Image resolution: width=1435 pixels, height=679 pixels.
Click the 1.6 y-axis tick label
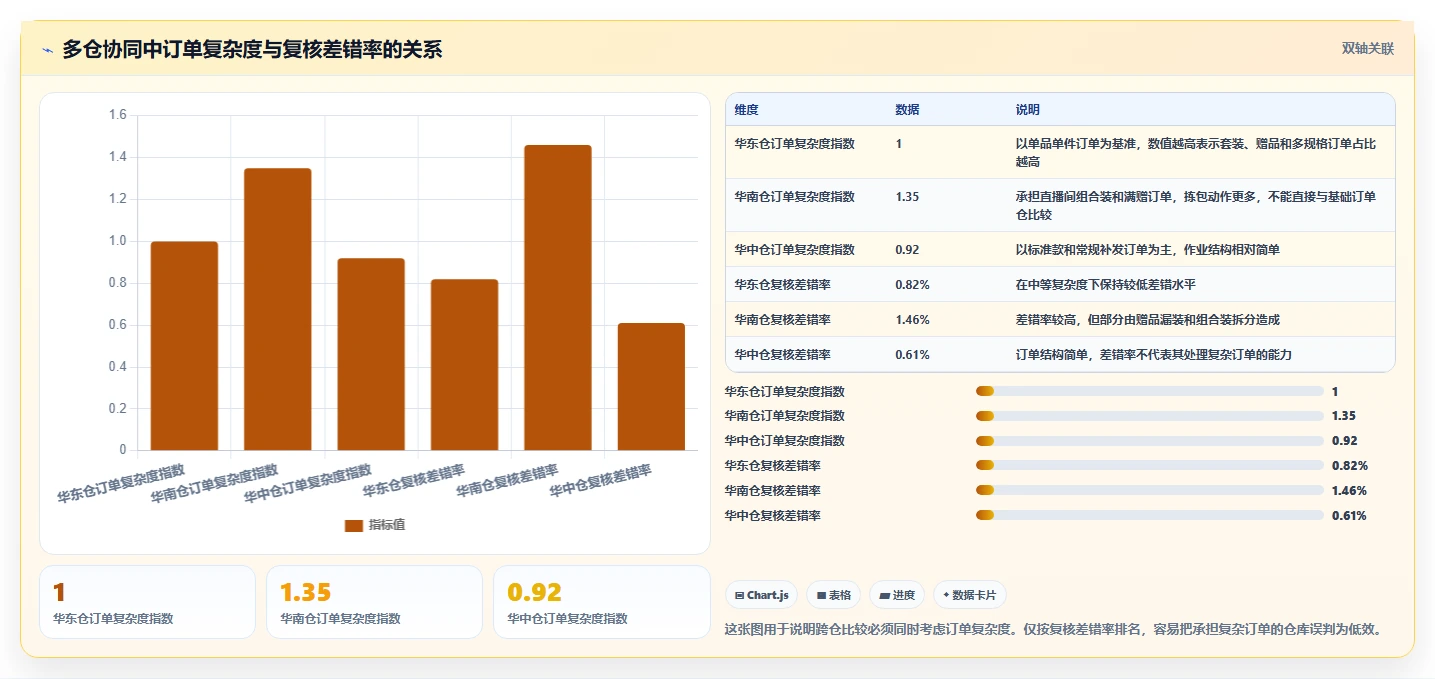click(x=117, y=115)
